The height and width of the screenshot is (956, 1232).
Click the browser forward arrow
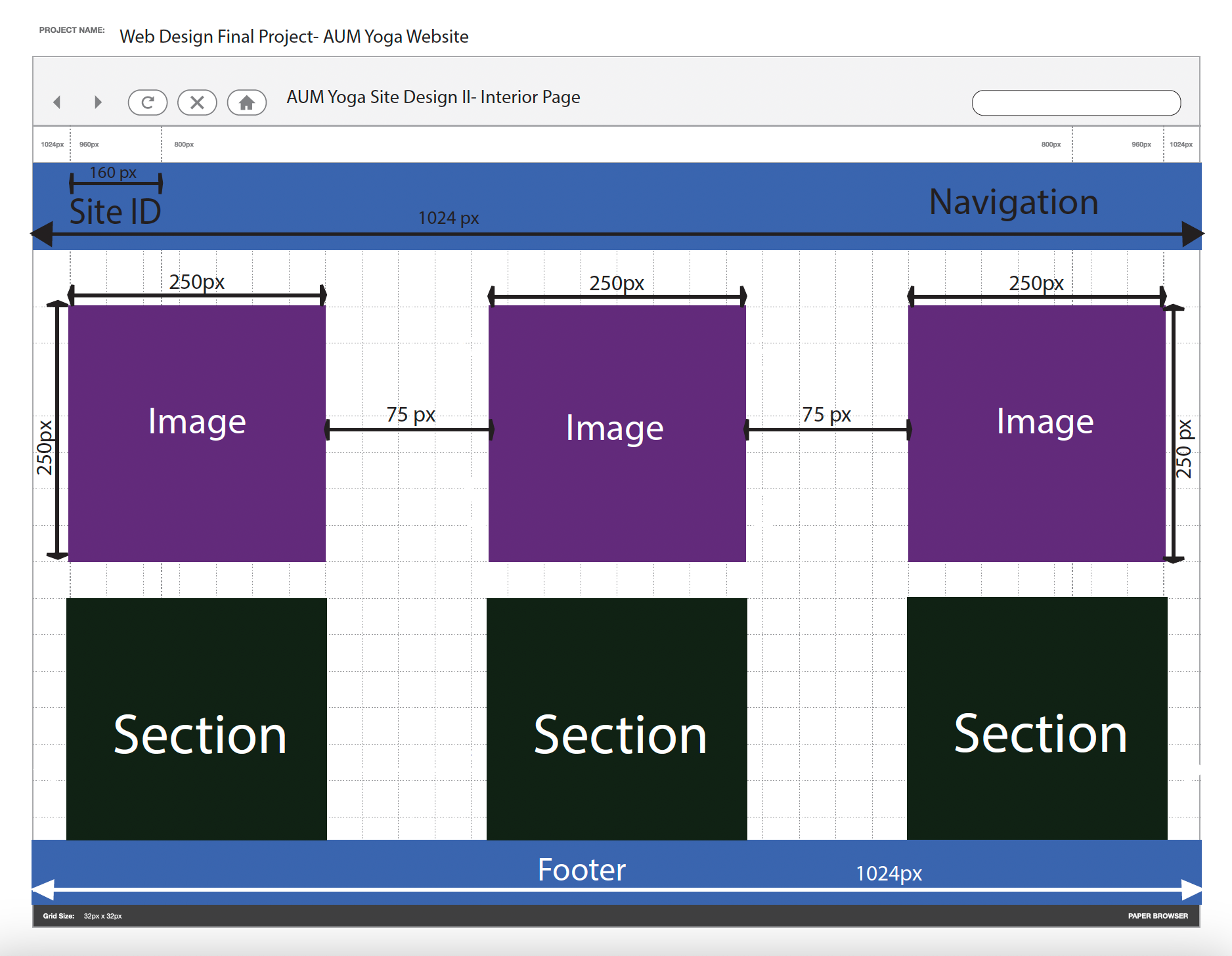tap(98, 102)
